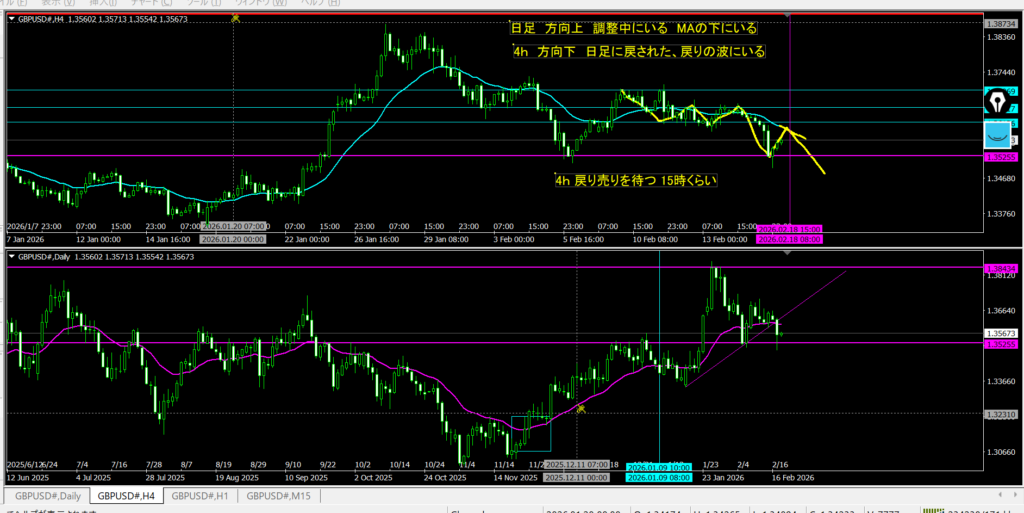This screenshot has width=1024, height=513.
Task: Expand the GBPUSD#,H4 chart title triangle
Action: tap(12, 19)
